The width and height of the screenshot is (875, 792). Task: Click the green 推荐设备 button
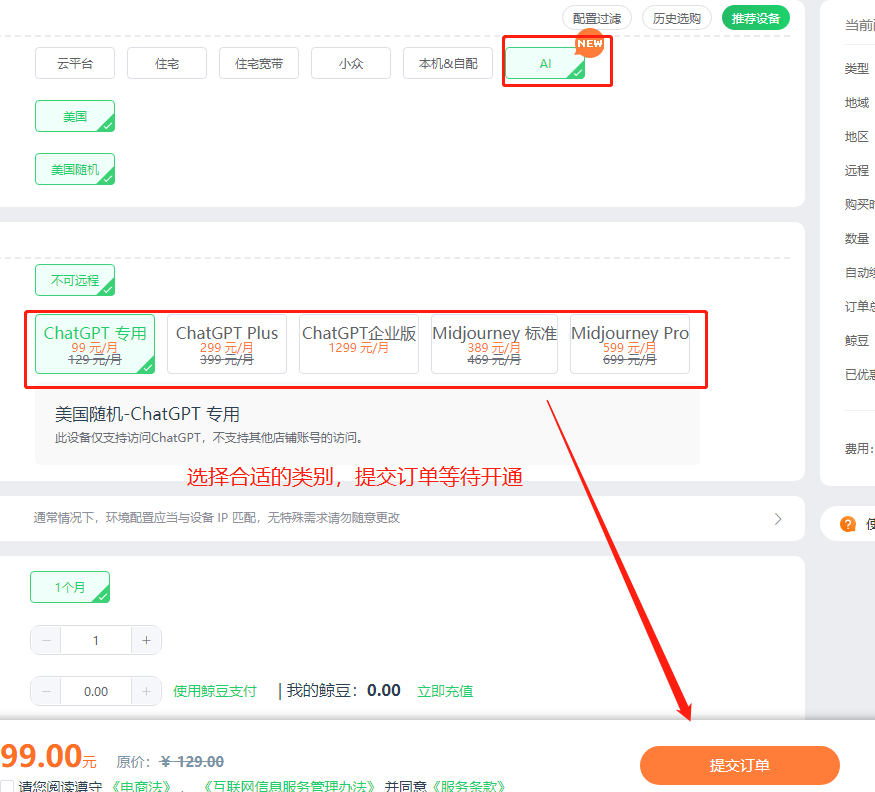pos(756,18)
